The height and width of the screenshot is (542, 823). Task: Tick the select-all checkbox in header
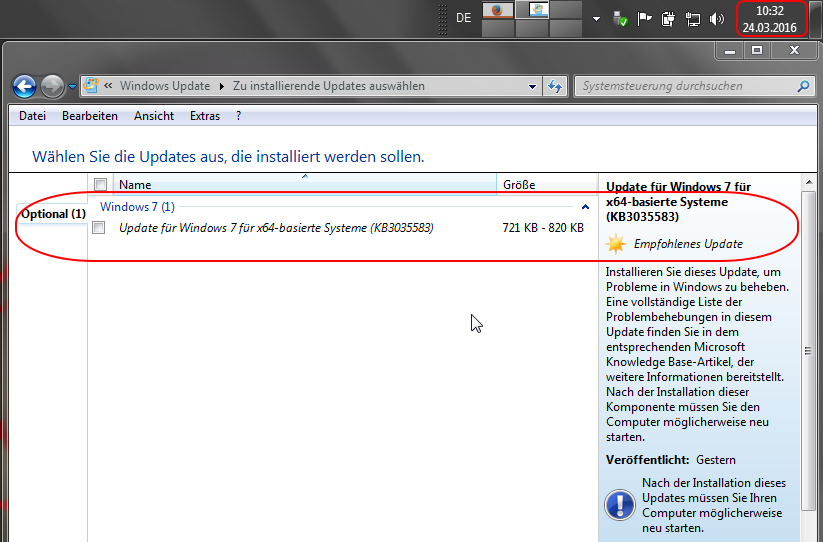pyautogui.click(x=100, y=184)
